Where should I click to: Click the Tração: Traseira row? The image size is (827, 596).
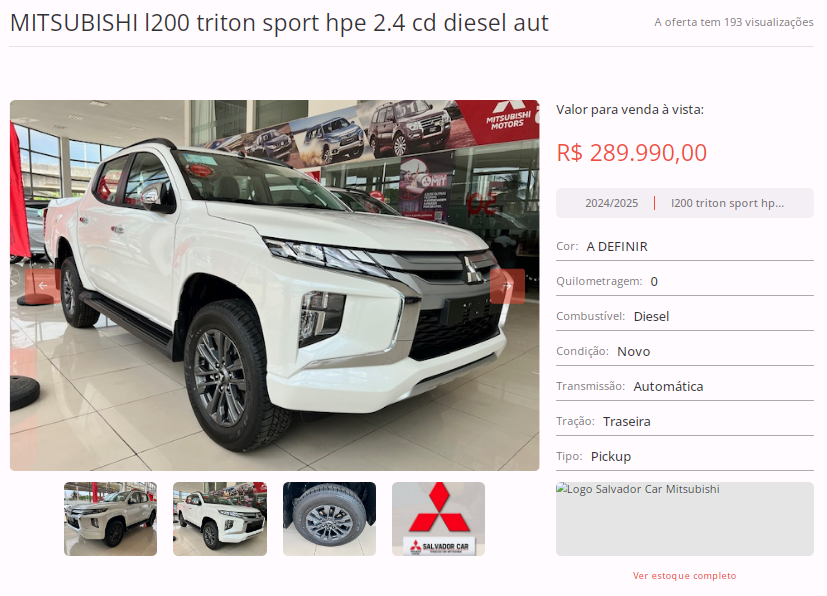pyautogui.click(x=685, y=421)
